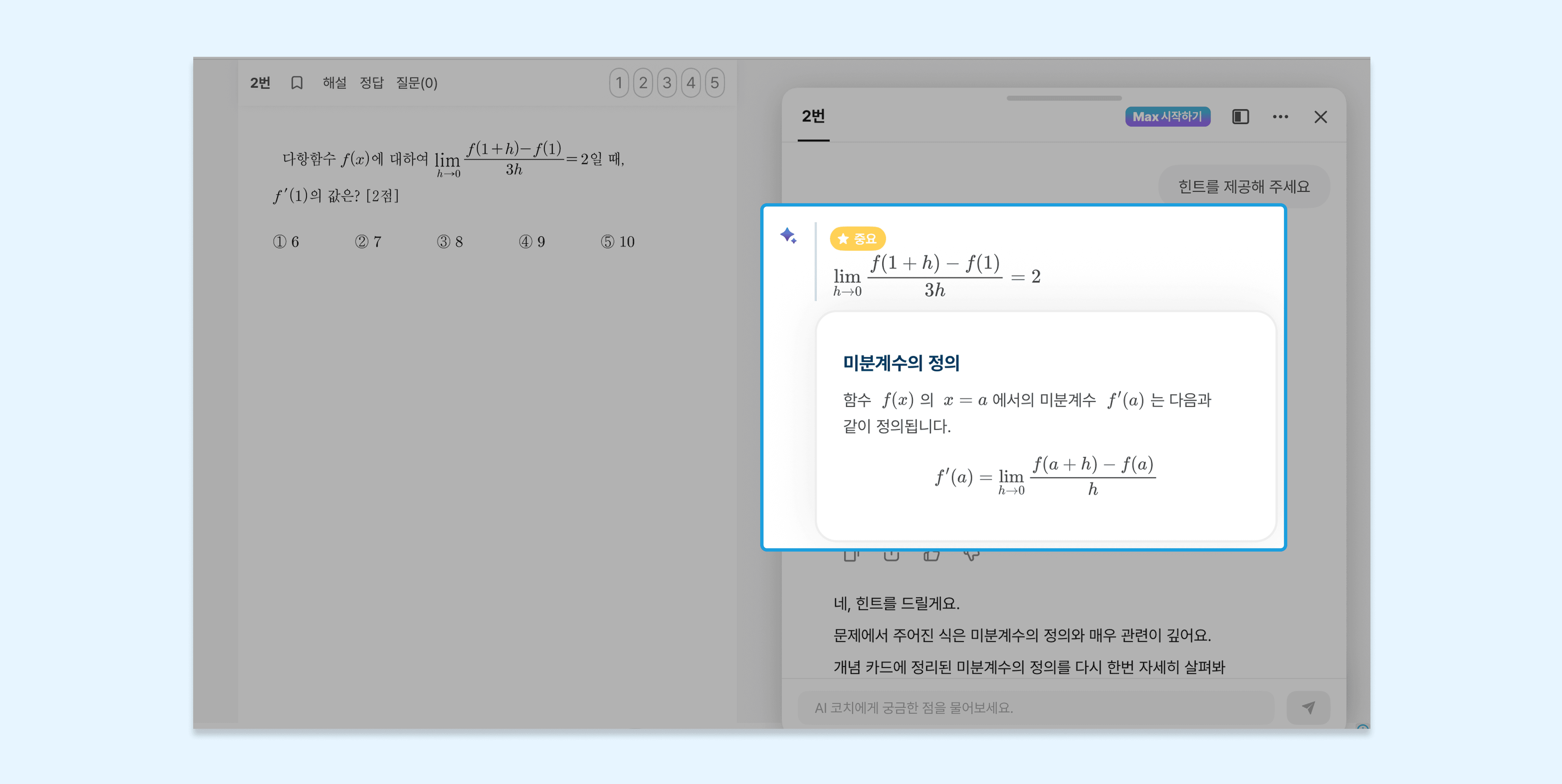This screenshot has width=1562, height=784.
Task: Choose answer option ⑤ 10
Action: (617, 241)
